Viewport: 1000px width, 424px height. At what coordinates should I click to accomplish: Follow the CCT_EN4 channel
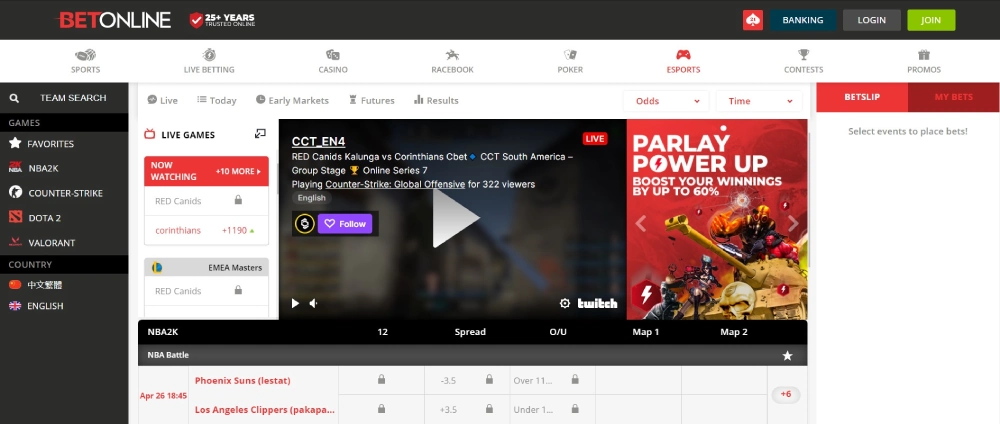pyautogui.click(x=345, y=224)
